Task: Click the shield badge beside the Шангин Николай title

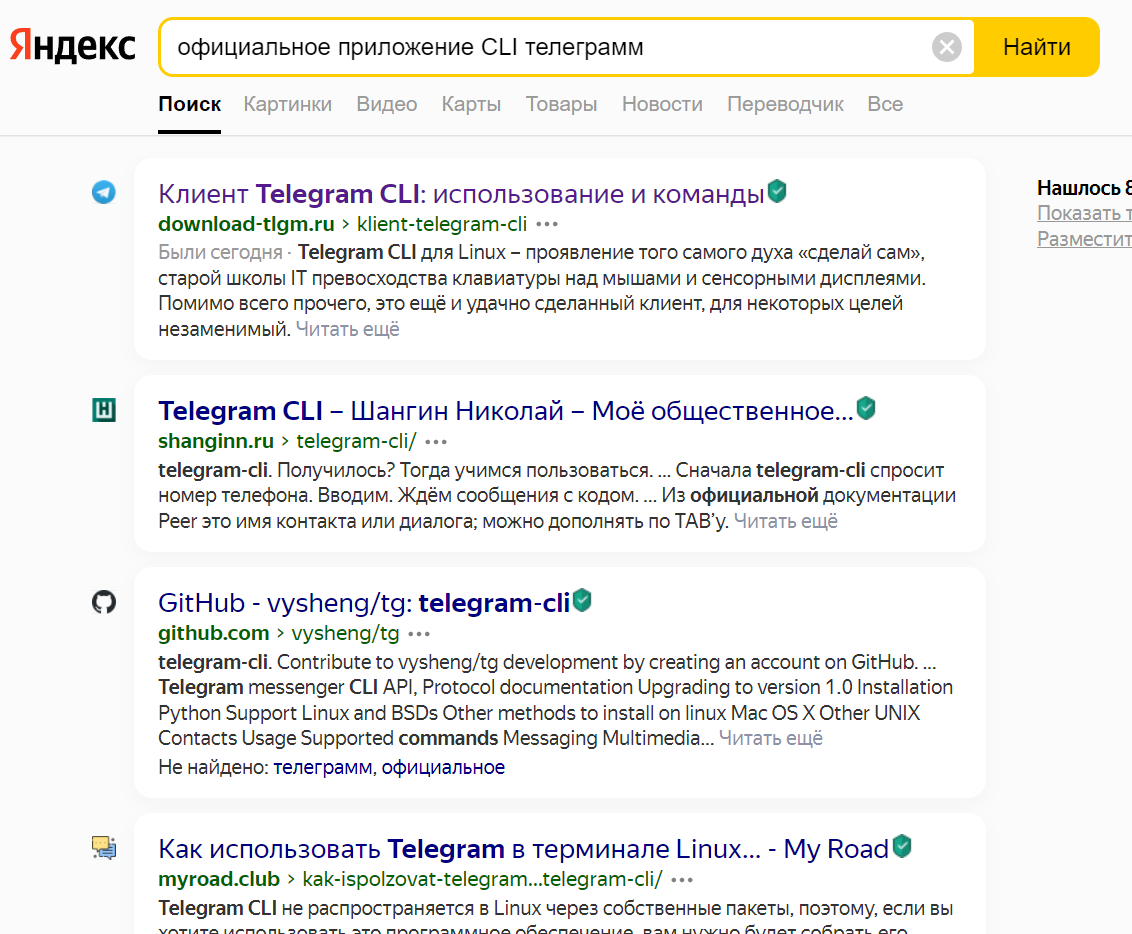Action: tap(866, 409)
